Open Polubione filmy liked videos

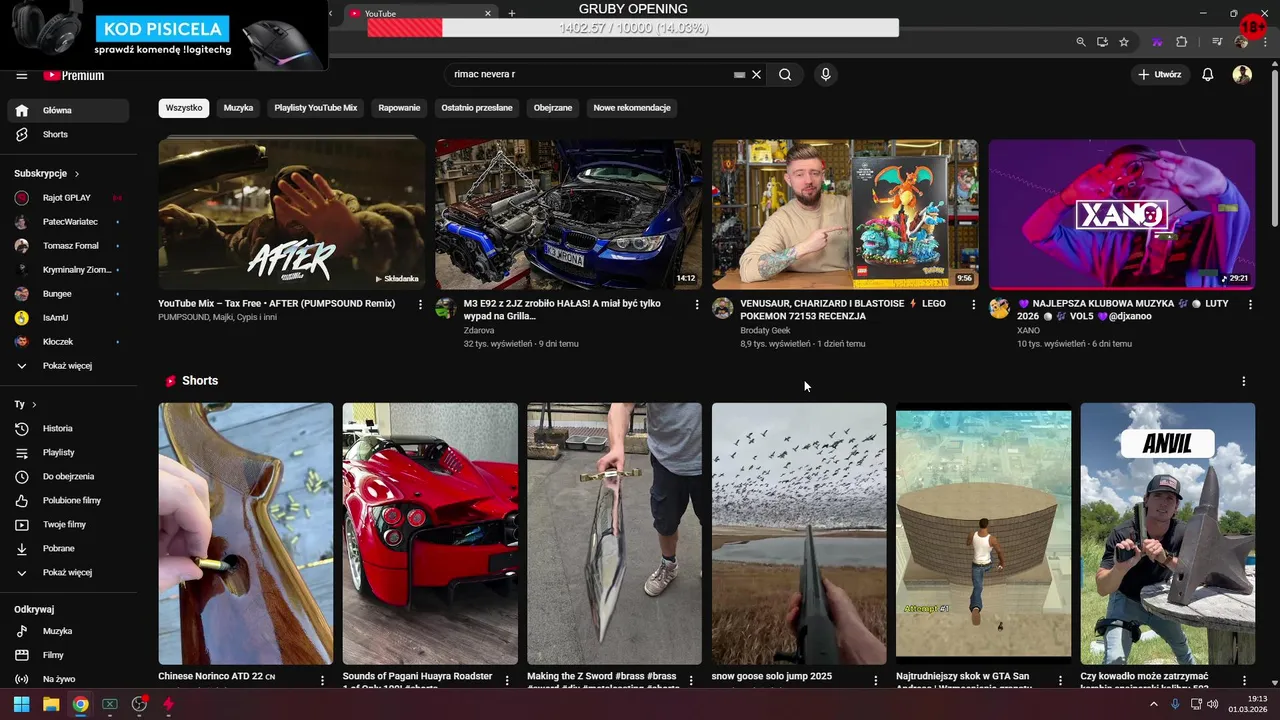(68, 500)
